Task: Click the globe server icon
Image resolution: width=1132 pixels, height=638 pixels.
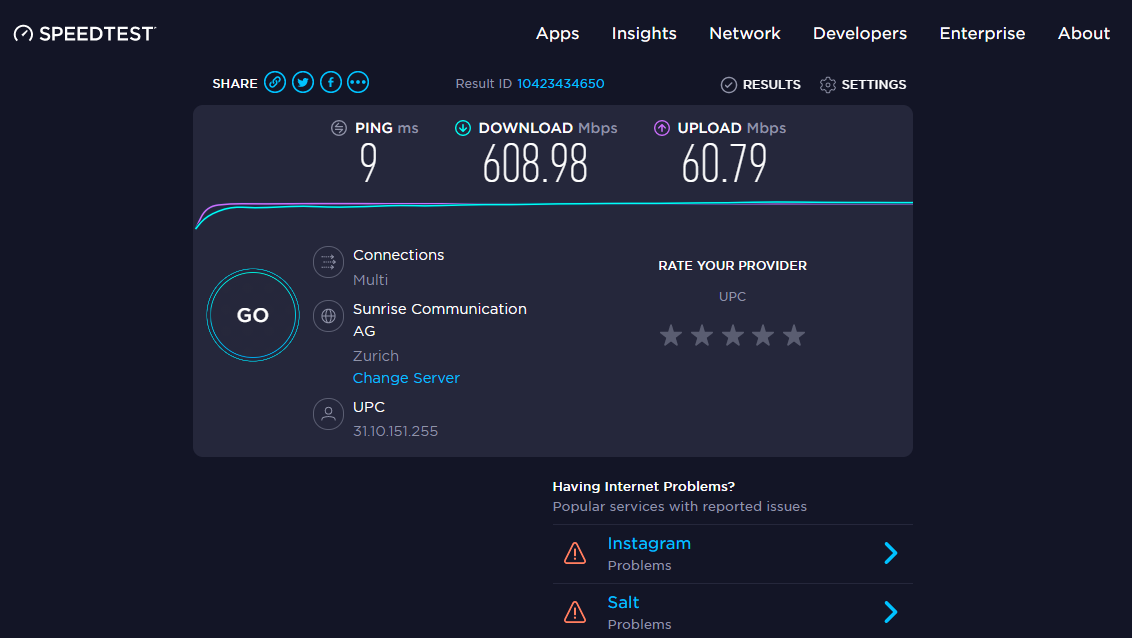Action: coord(328,317)
